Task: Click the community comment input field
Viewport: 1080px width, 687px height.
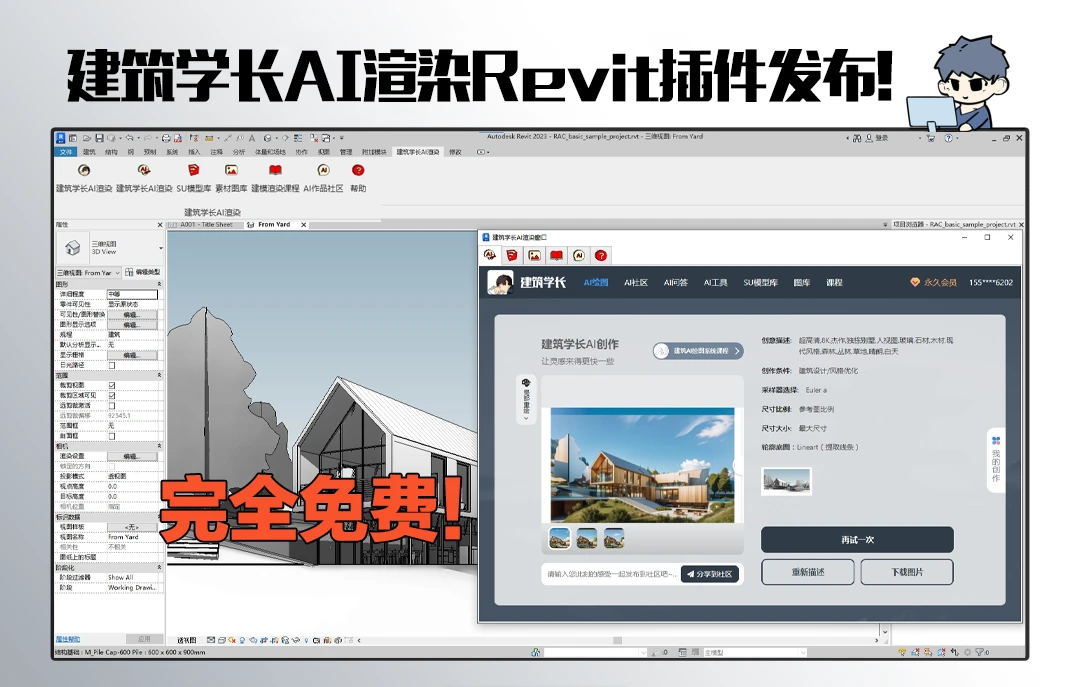Action: (x=612, y=573)
